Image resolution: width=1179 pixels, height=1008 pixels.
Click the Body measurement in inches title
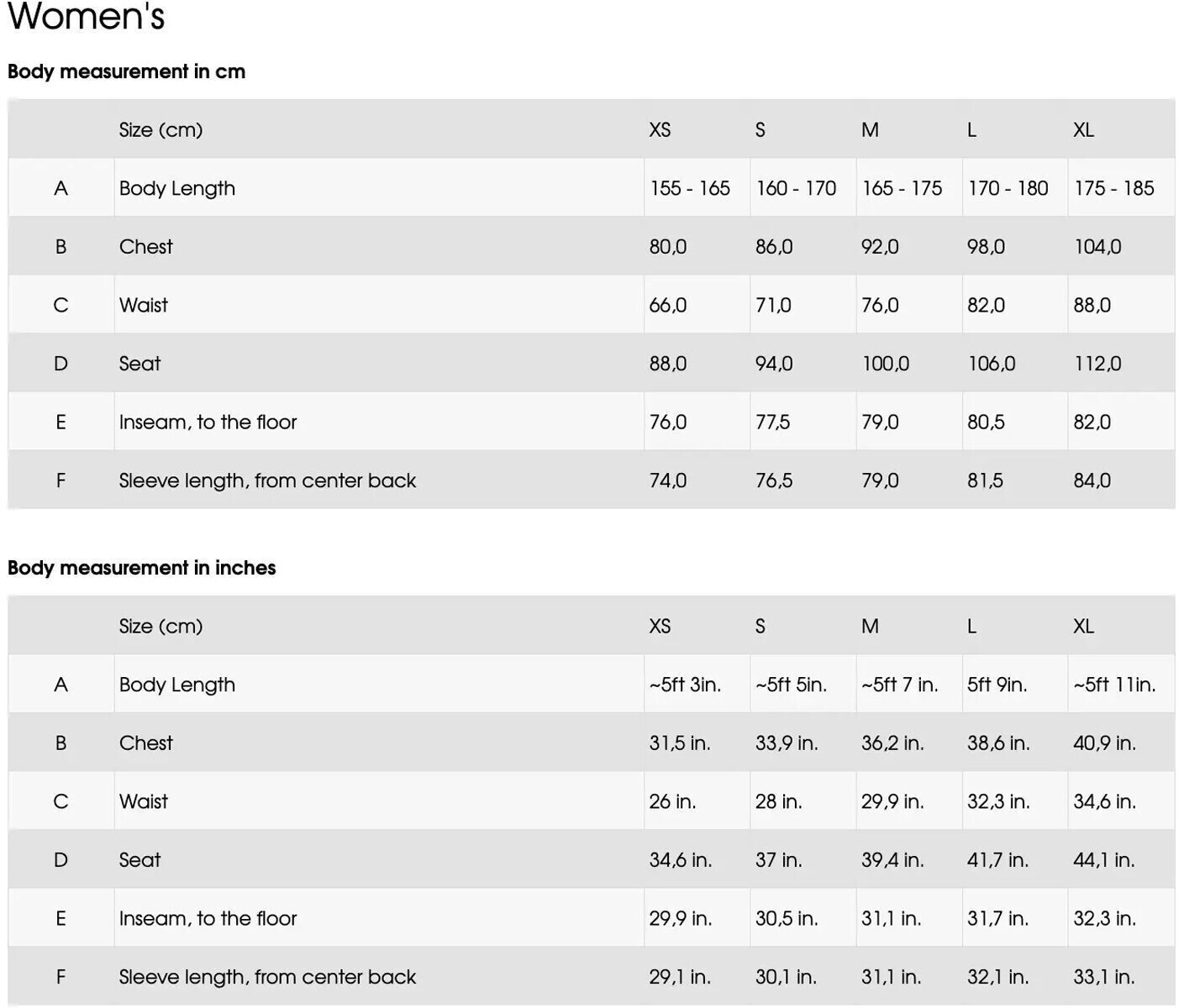point(141,568)
